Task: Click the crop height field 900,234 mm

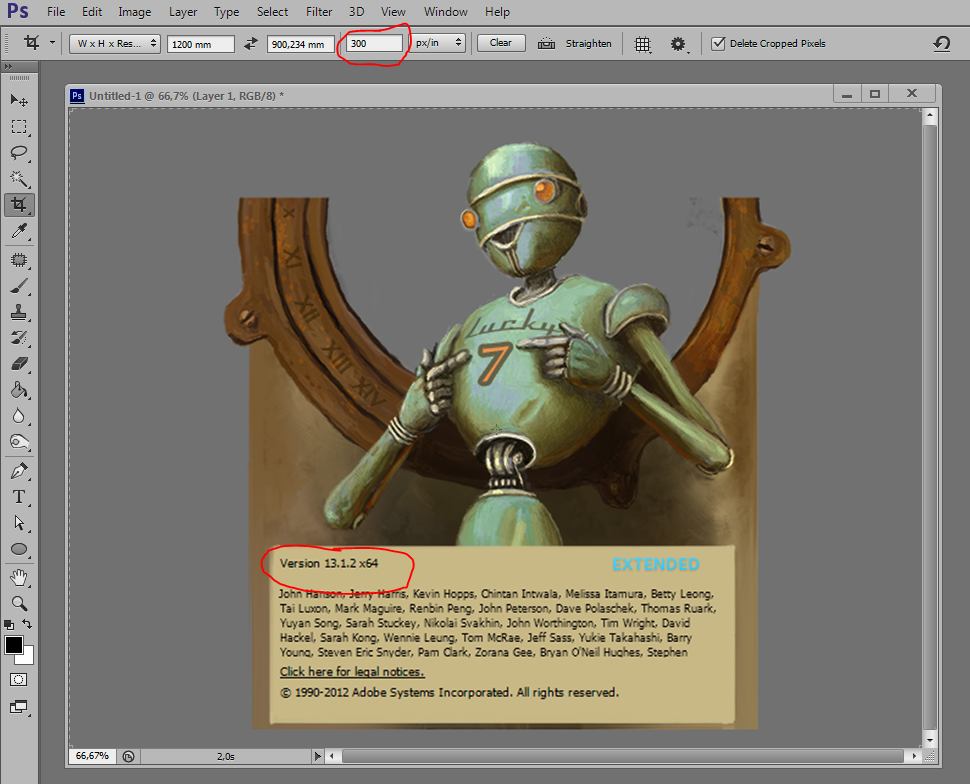Action: (x=301, y=44)
